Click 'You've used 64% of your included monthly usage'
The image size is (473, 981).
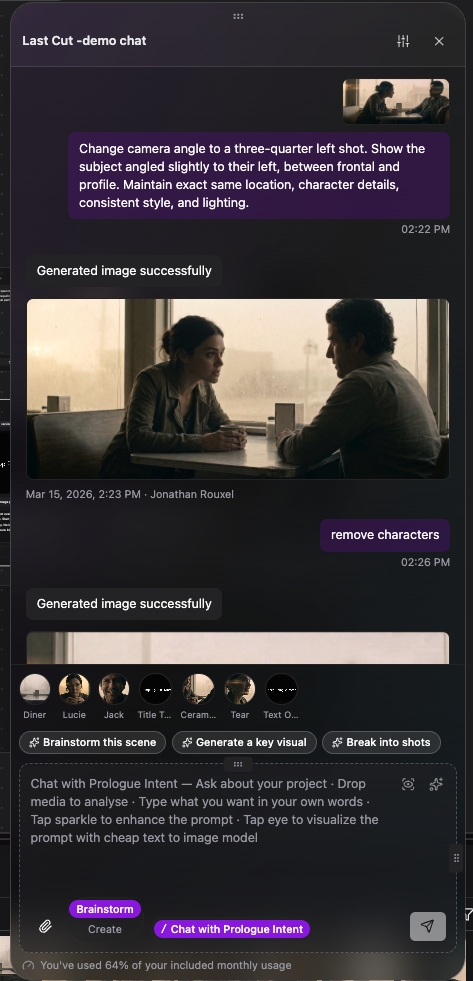pos(166,965)
